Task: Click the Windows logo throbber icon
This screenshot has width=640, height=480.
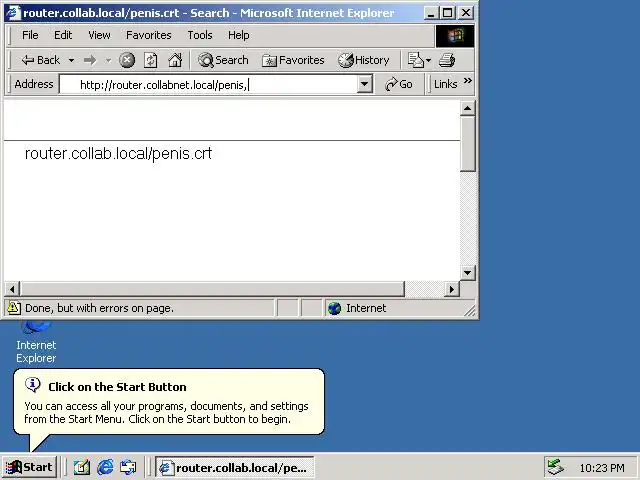Action: point(455,36)
